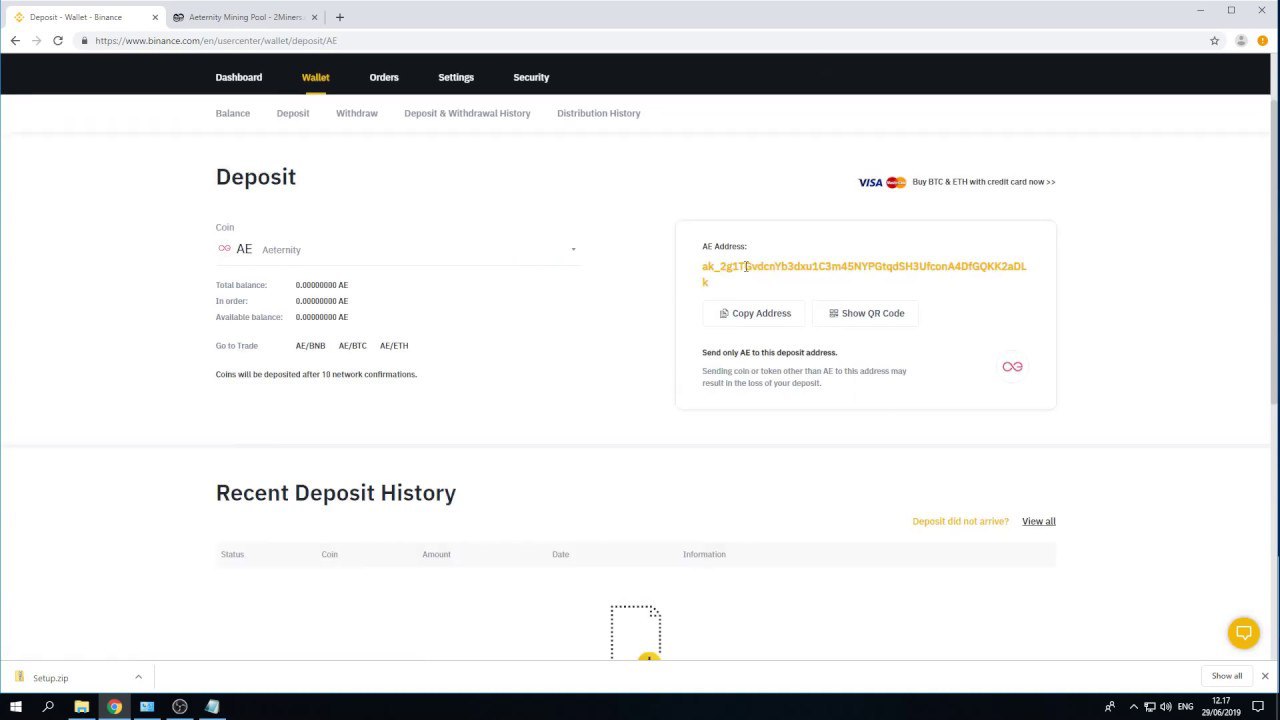Click the Amount column header

click(x=436, y=554)
